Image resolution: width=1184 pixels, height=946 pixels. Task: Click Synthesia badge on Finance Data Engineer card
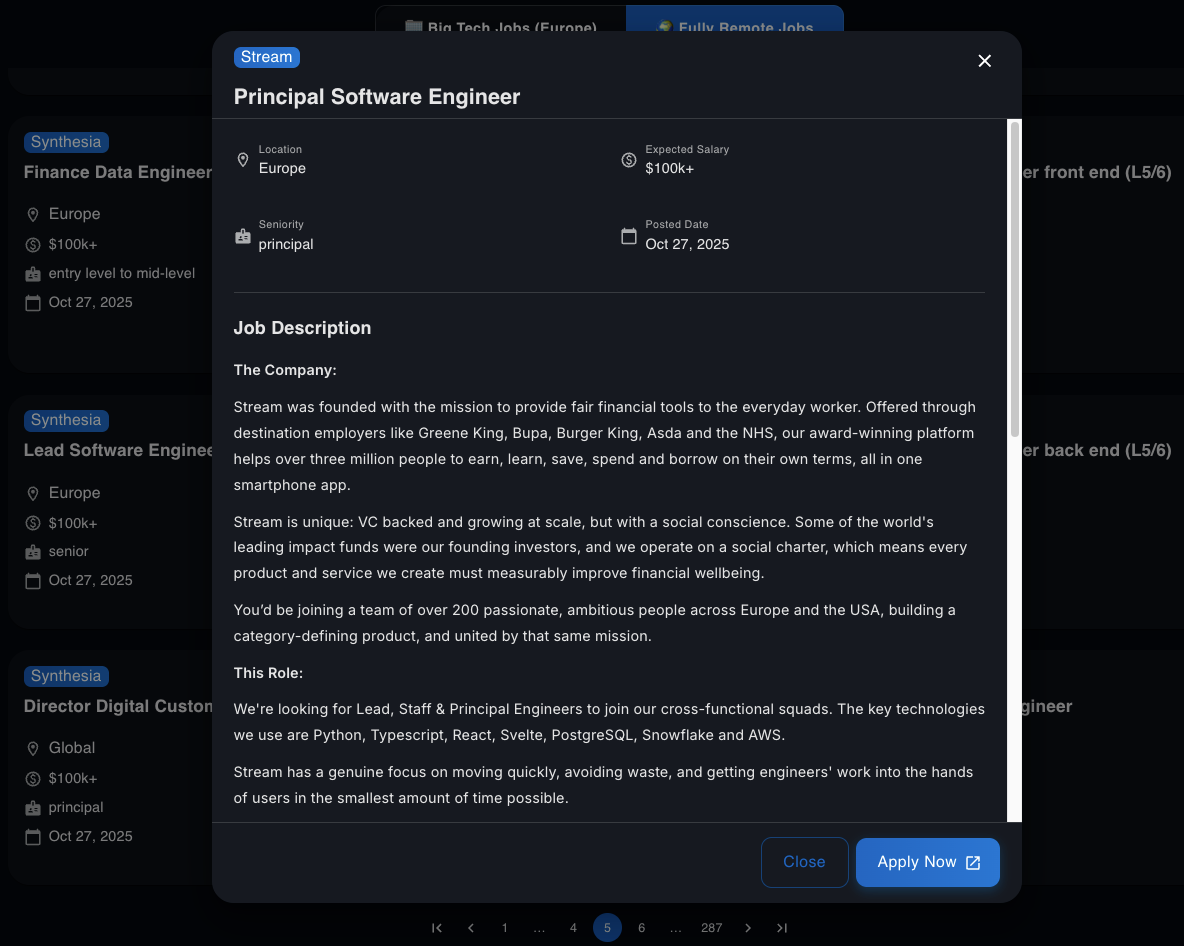coord(66,142)
